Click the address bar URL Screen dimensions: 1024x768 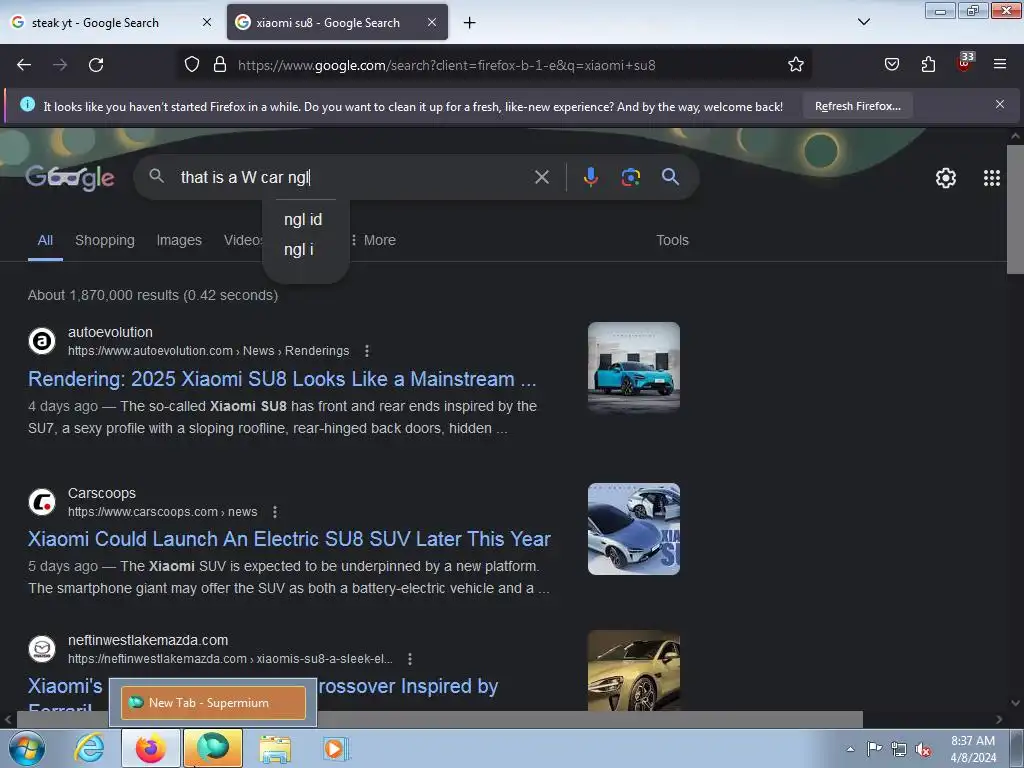pyautogui.click(x=447, y=65)
